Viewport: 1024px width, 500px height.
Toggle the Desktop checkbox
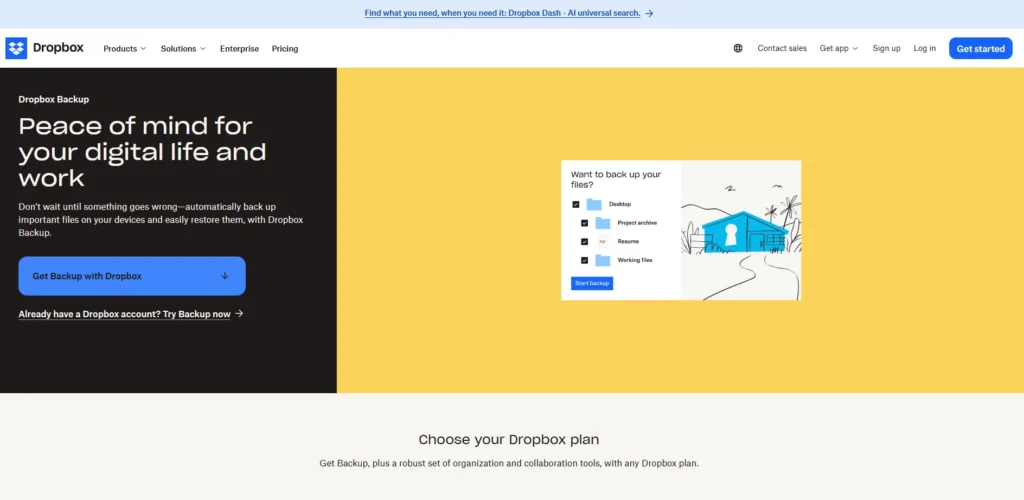[x=576, y=204]
